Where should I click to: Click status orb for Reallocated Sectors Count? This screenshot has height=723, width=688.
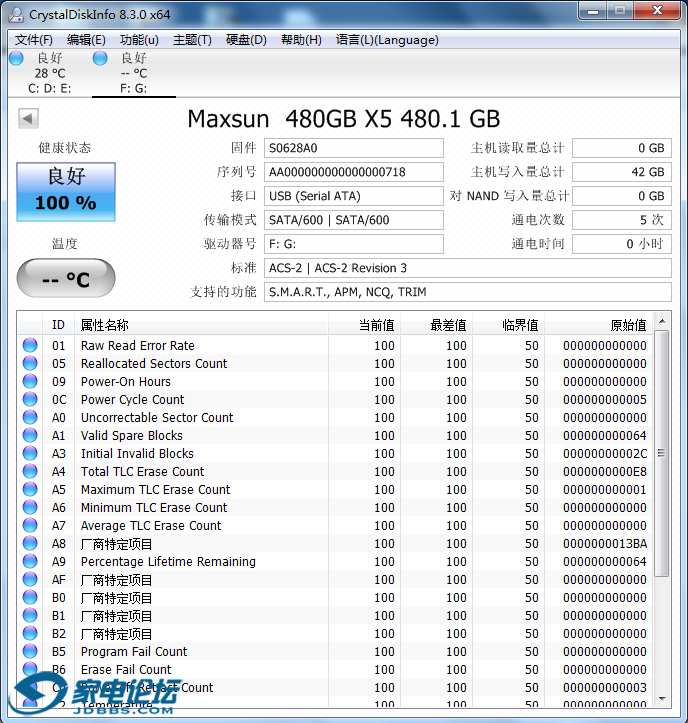click(x=30, y=363)
